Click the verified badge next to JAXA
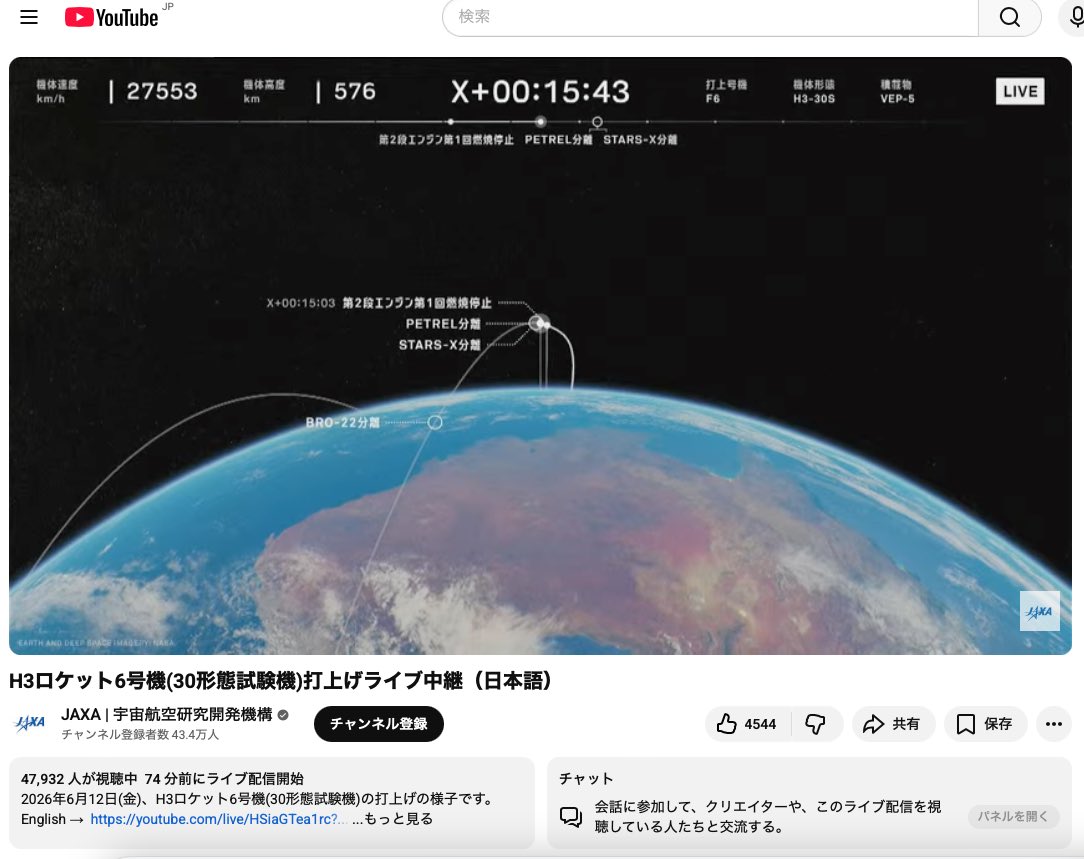Screen dimensions: 1084x859 [283, 715]
